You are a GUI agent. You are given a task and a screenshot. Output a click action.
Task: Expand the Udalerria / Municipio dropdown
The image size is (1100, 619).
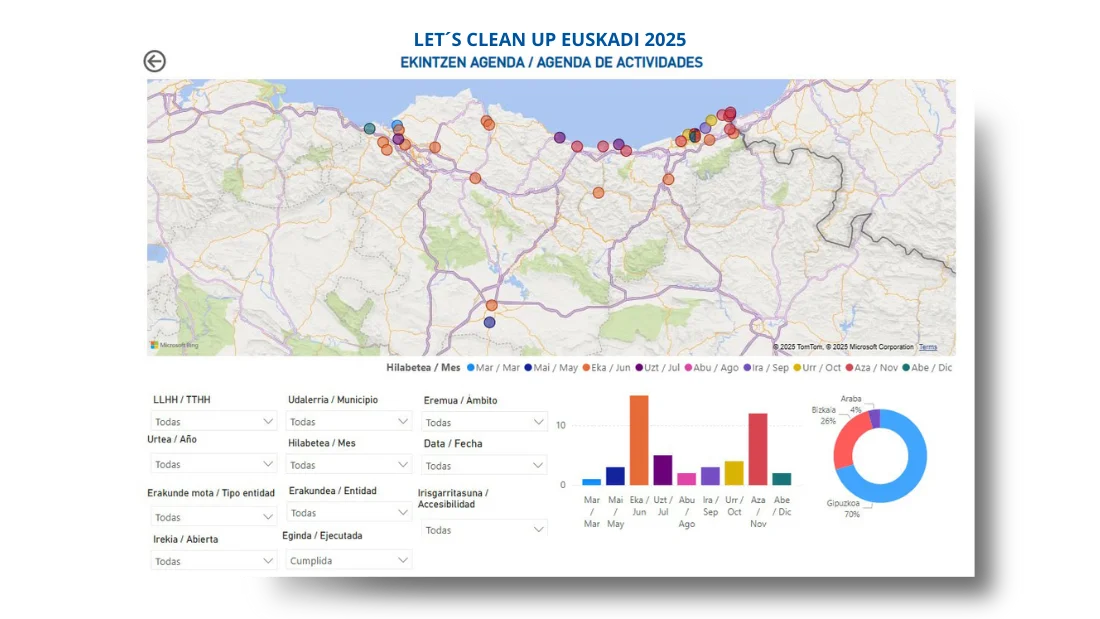[x=349, y=422]
